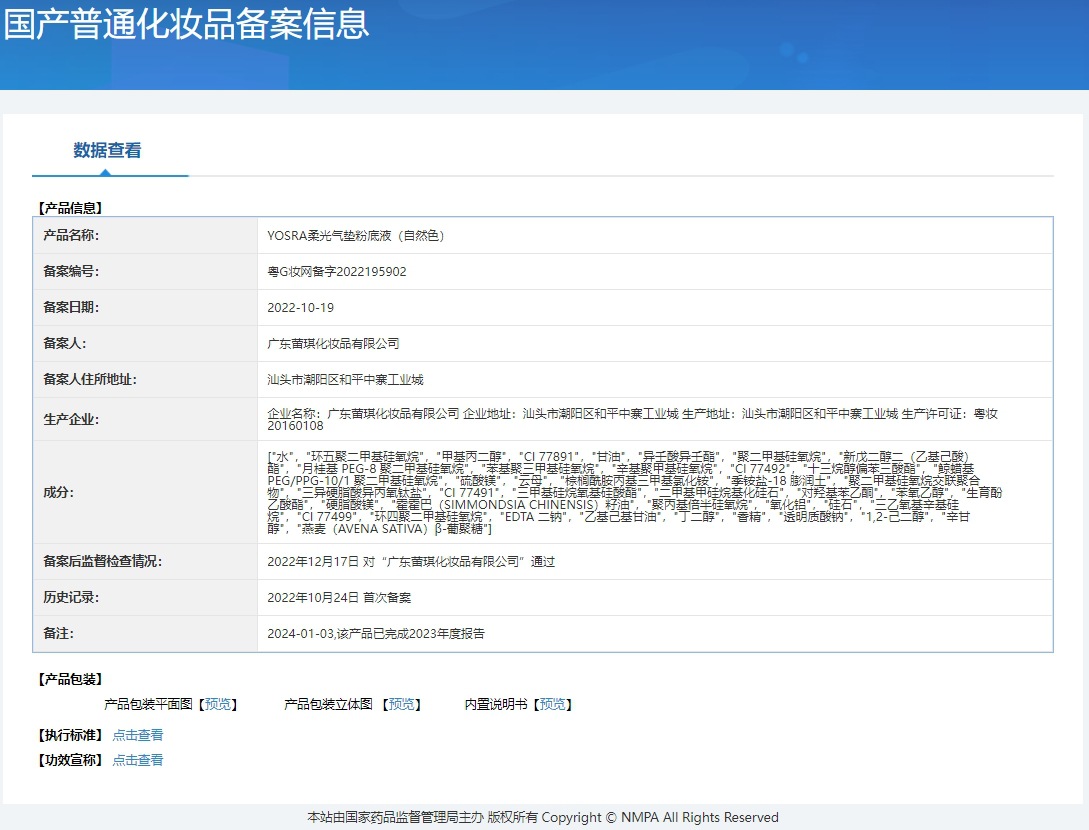
Task: Click the 备案人住所地址 value cell
Action: [345, 380]
